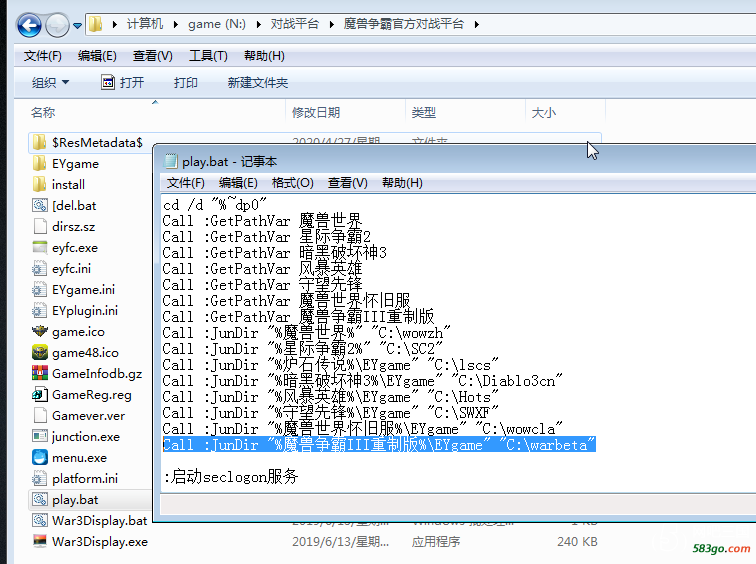Click the :启动seclogon服务 line in Notepad
The image size is (756, 564).
[231, 477]
